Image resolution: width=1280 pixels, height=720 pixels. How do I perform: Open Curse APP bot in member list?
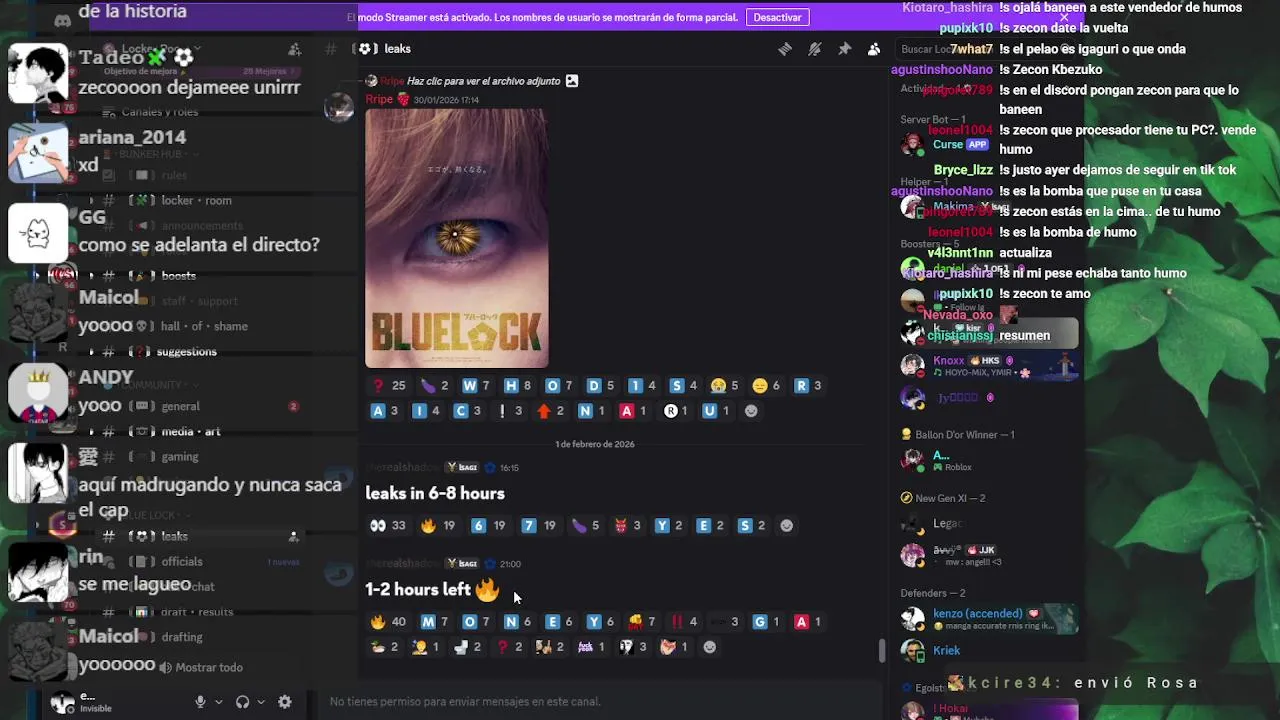(945, 145)
